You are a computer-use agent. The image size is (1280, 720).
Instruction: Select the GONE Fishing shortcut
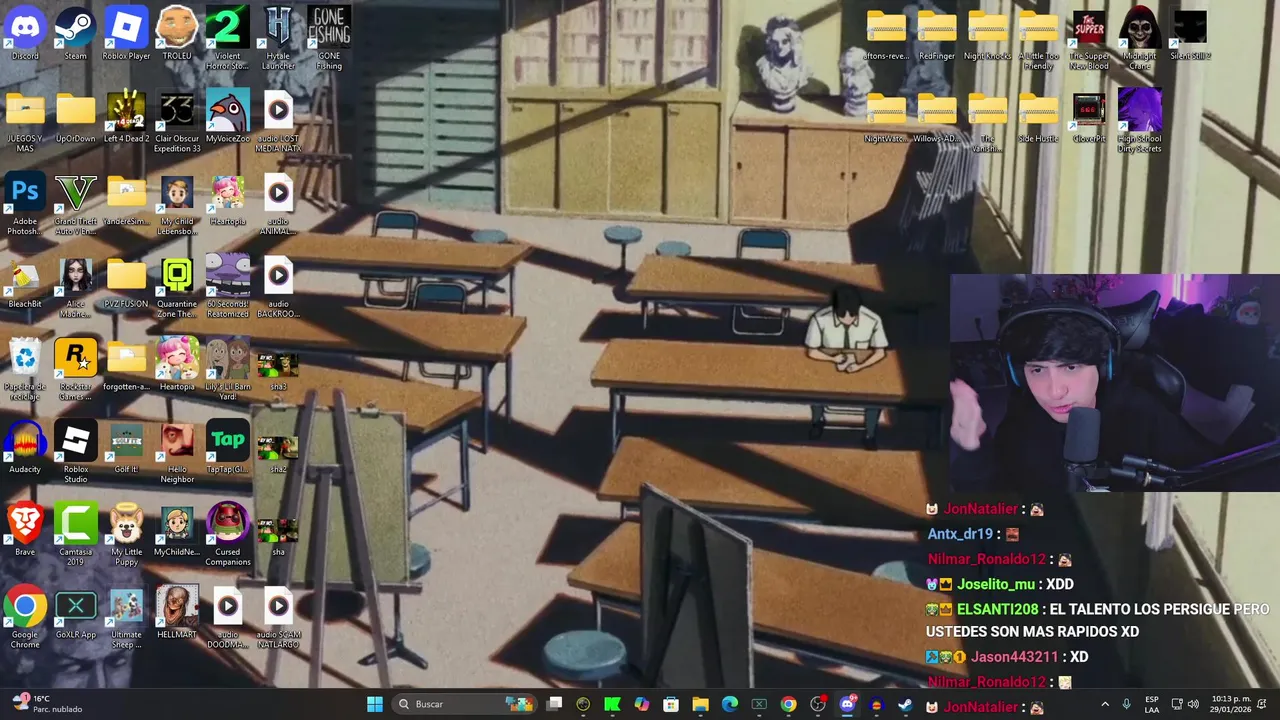click(x=329, y=39)
